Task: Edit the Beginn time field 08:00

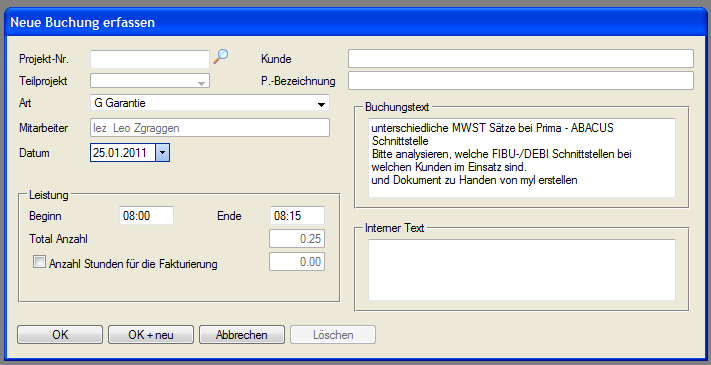Action: pyautogui.click(x=146, y=216)
